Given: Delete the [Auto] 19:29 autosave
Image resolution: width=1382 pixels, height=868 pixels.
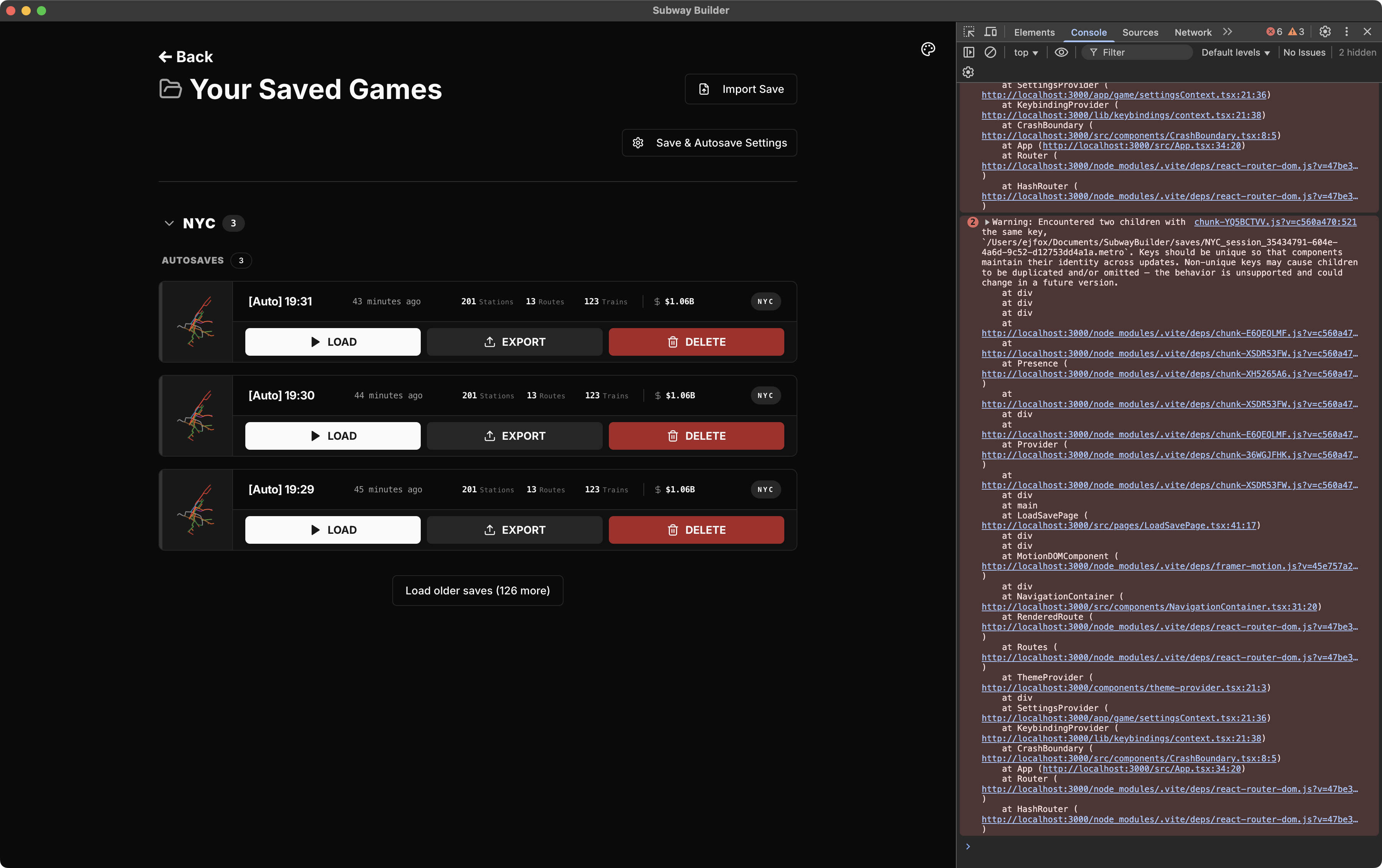Looking at the screenshot, I should [696, 530].
